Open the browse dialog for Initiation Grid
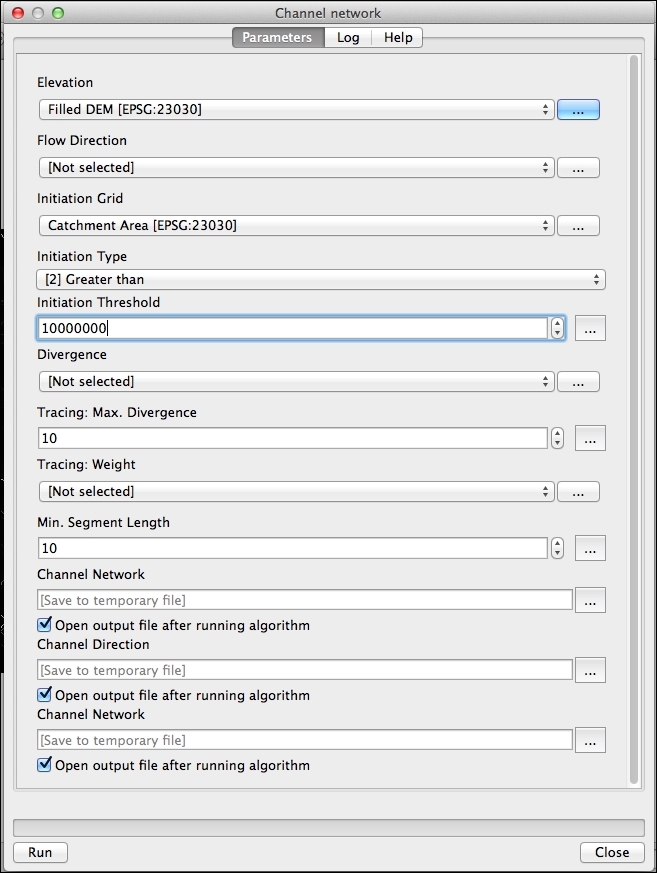Screen dimensions: 657x873 pos(578,226)
